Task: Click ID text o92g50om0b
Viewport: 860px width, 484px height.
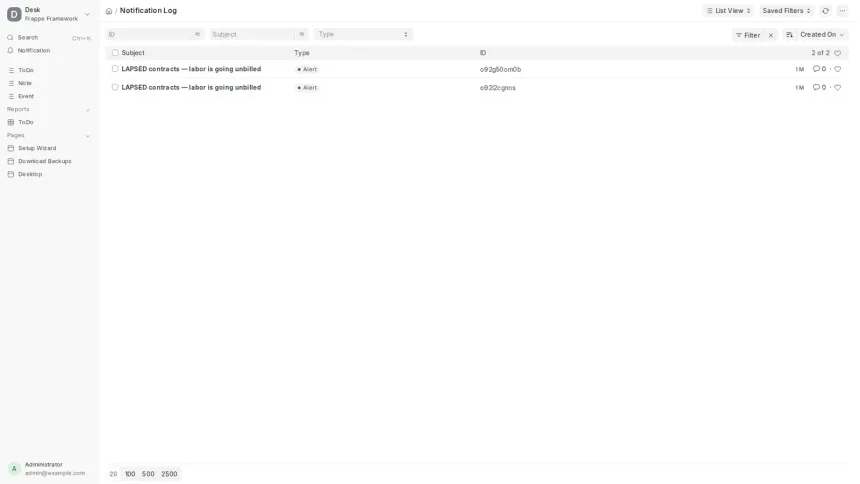Action: [x=500, y=70]
